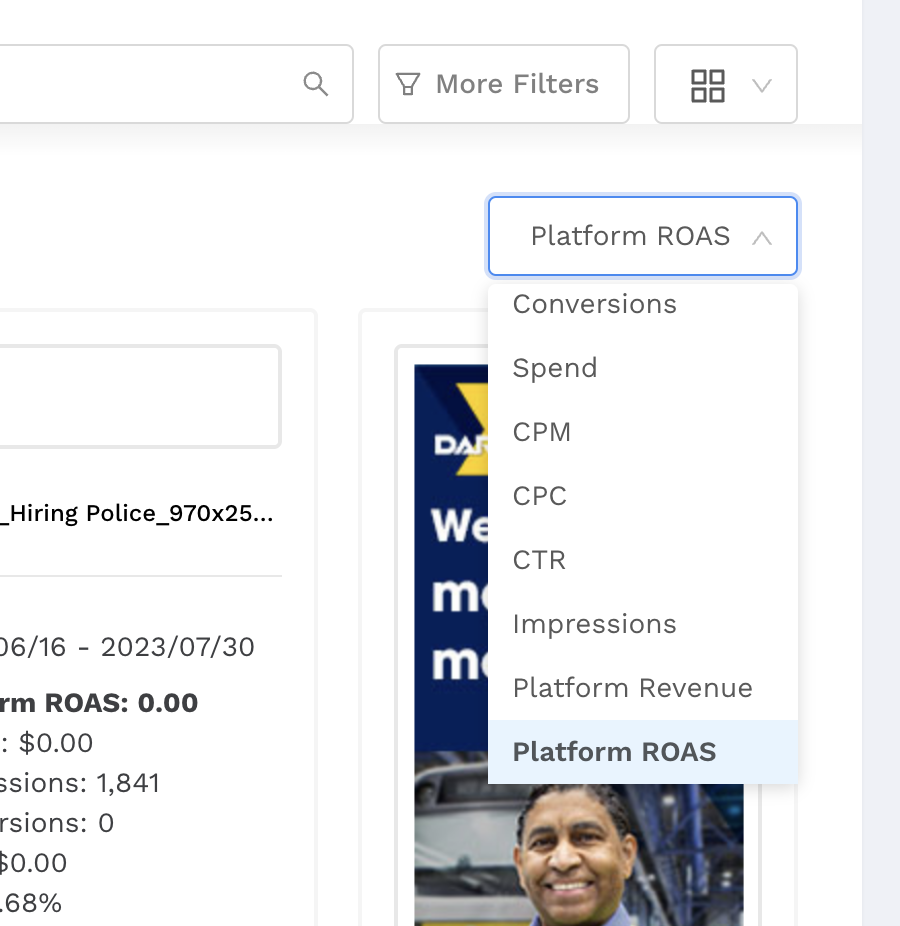Click the search magnifier icon
This screenshot has width=900, height=926.
[x=315, y=84]
